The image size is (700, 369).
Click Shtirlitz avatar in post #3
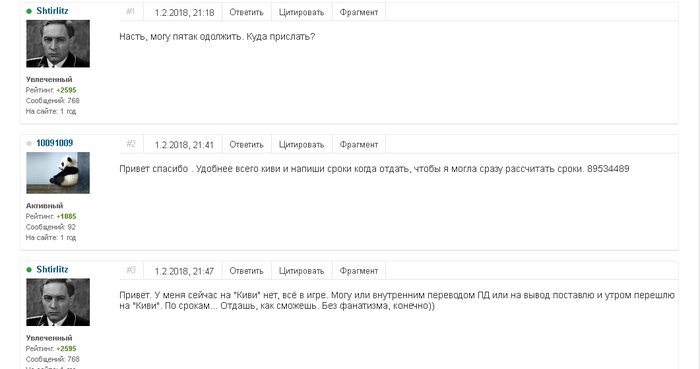pos(58,302)
